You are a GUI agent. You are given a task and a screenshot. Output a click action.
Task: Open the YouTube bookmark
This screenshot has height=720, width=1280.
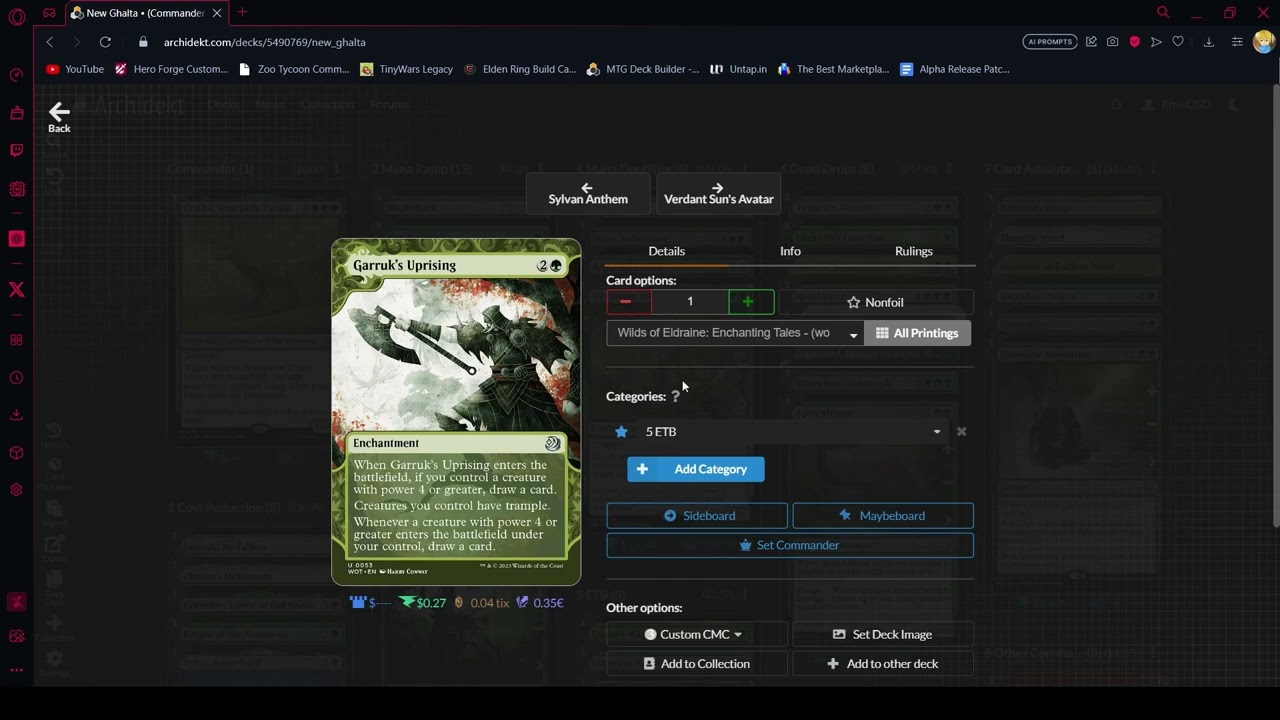click(75, 69)
